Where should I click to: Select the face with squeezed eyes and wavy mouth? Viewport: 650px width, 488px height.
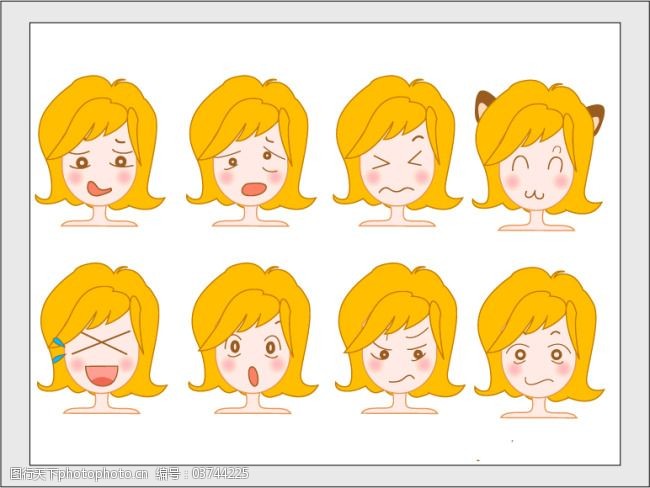pyautogui.click(x=397, y=151)
